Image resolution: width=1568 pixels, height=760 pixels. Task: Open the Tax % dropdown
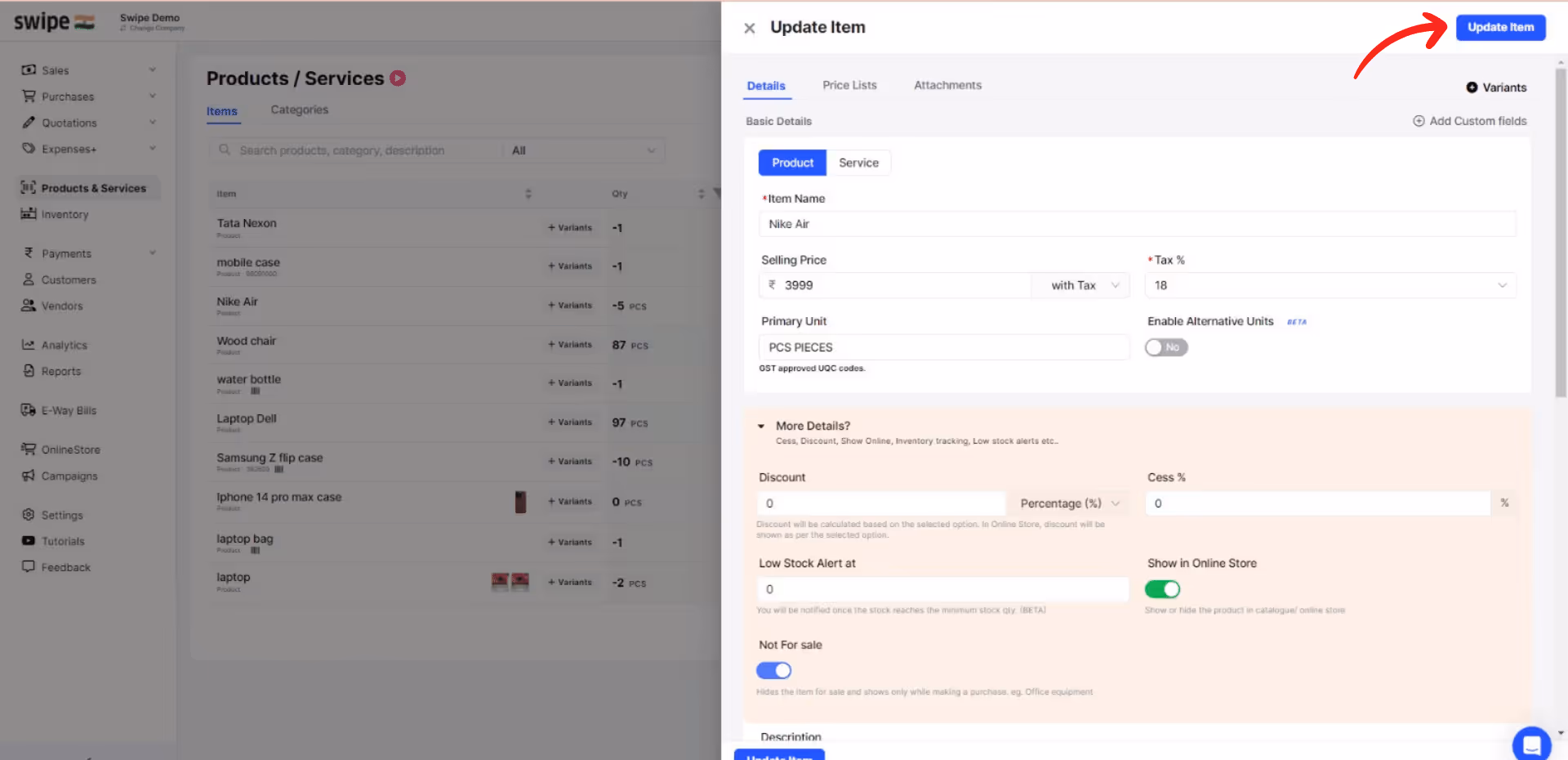coord(1330,285)
